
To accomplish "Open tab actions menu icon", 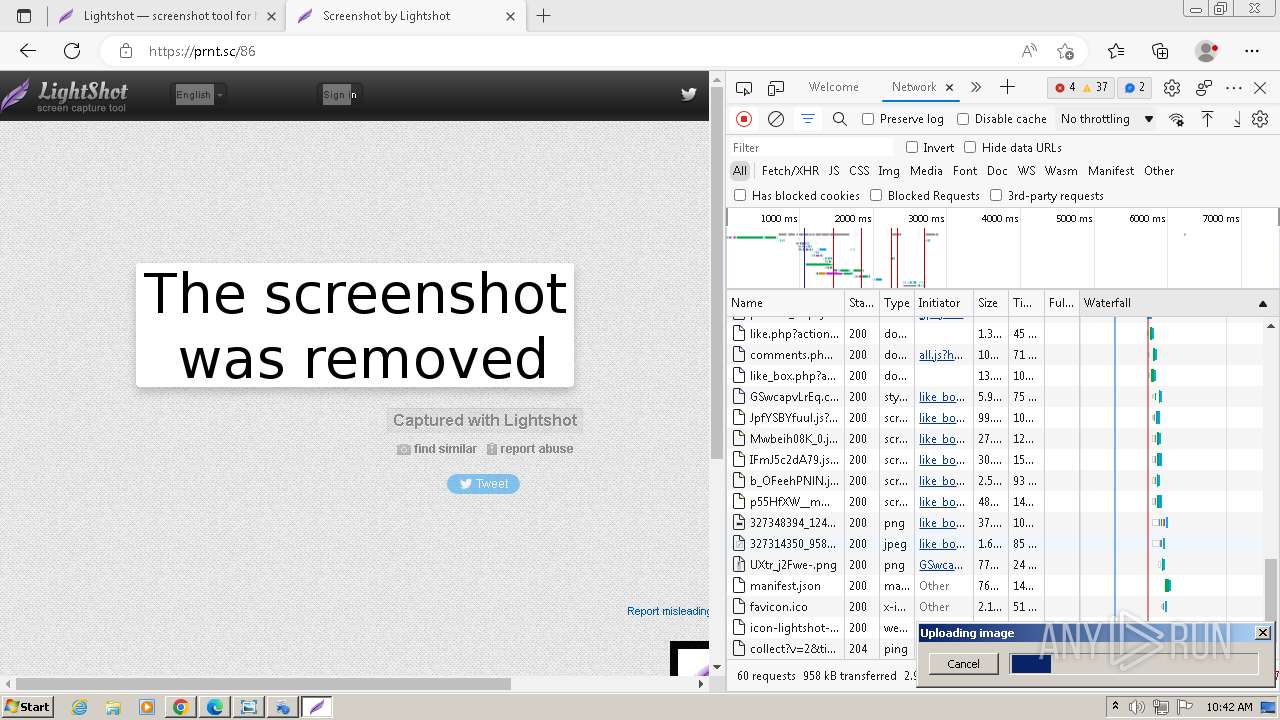I will coord(25,16).
